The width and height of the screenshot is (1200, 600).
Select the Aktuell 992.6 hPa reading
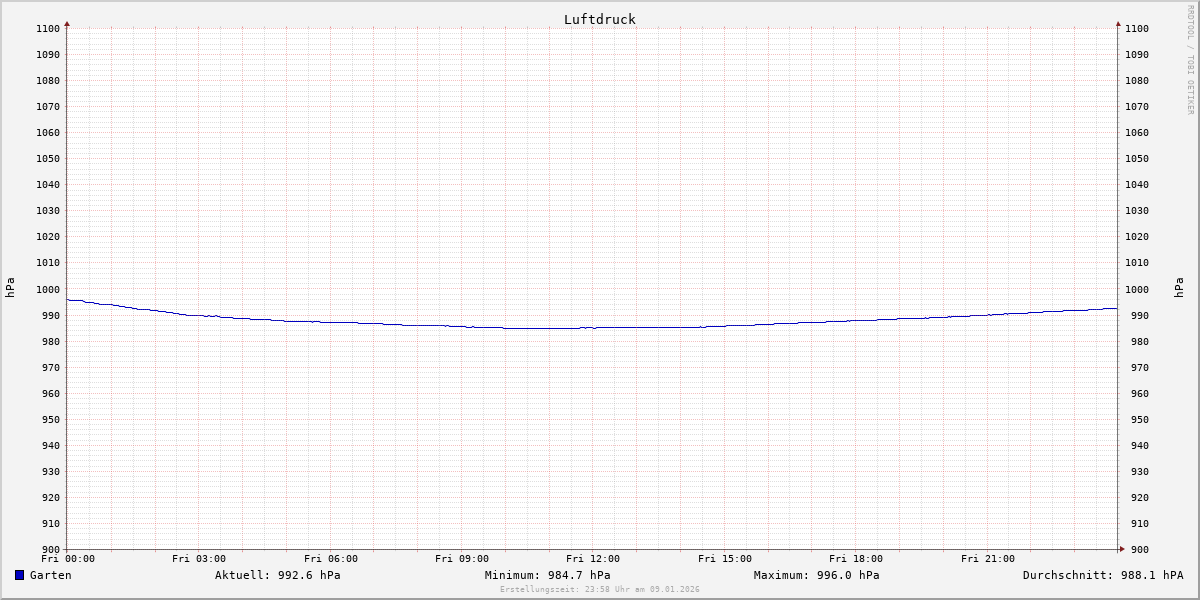(x=277, y=575)
